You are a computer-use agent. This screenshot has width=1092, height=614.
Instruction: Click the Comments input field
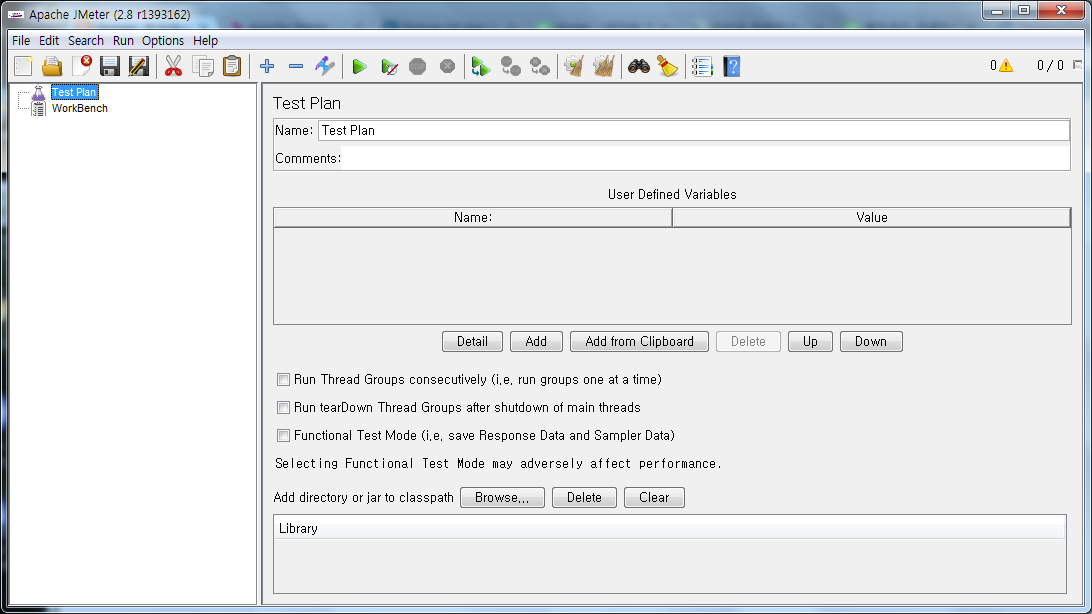click(705, 158)
